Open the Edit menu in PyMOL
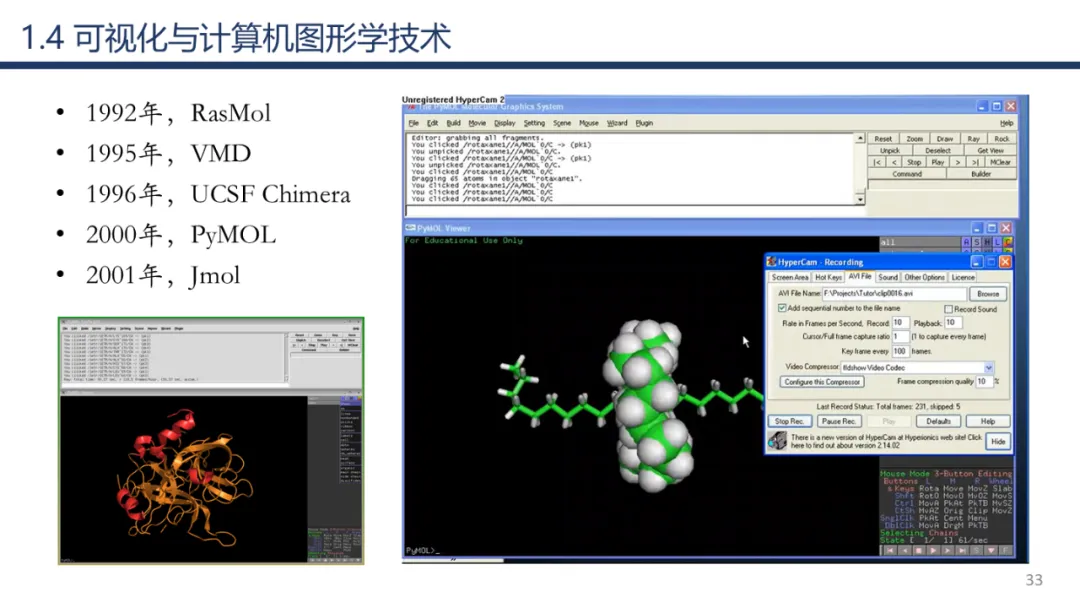This screenshot has width=1080, height=608. 433,123
